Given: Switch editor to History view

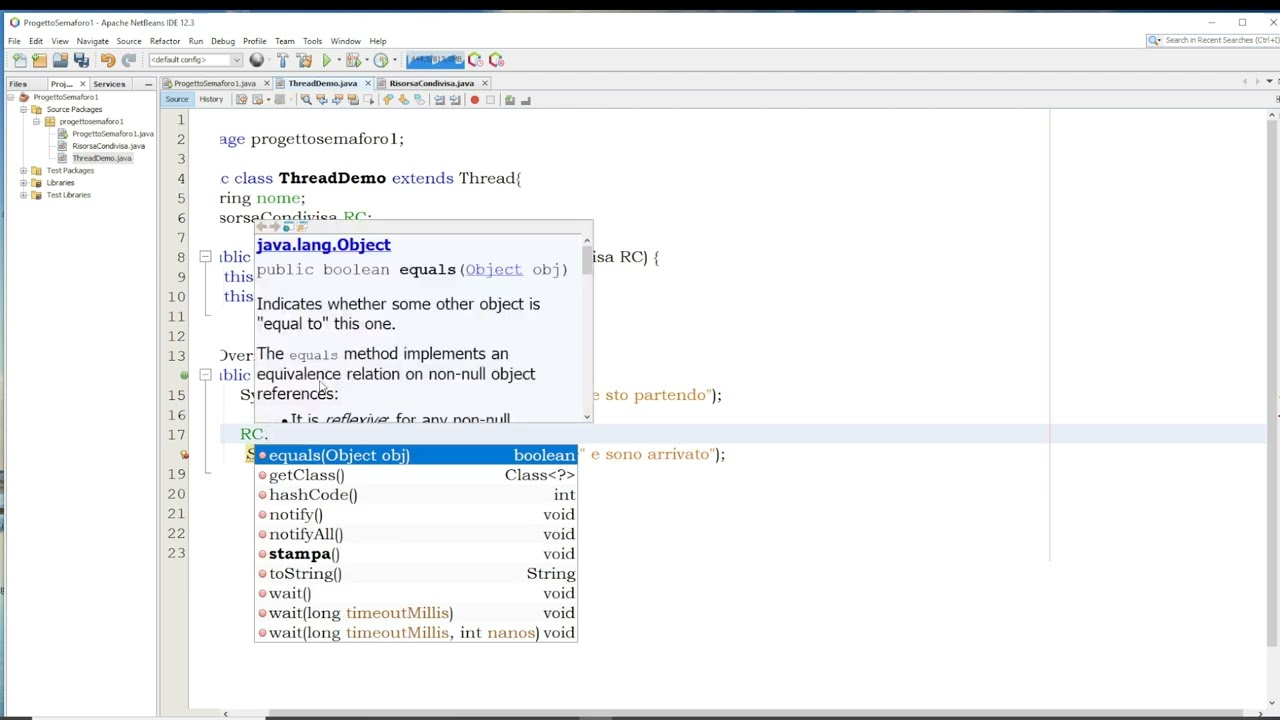Looking at the screenshot, I should click(211, 99).
